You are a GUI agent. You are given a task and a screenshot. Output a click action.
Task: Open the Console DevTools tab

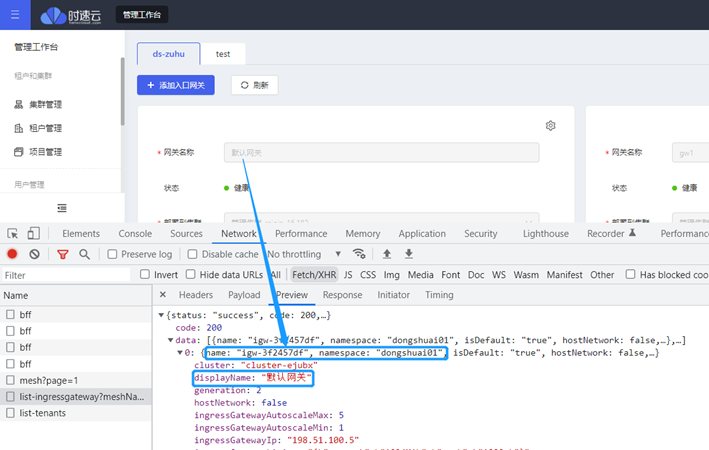(135, 233)
